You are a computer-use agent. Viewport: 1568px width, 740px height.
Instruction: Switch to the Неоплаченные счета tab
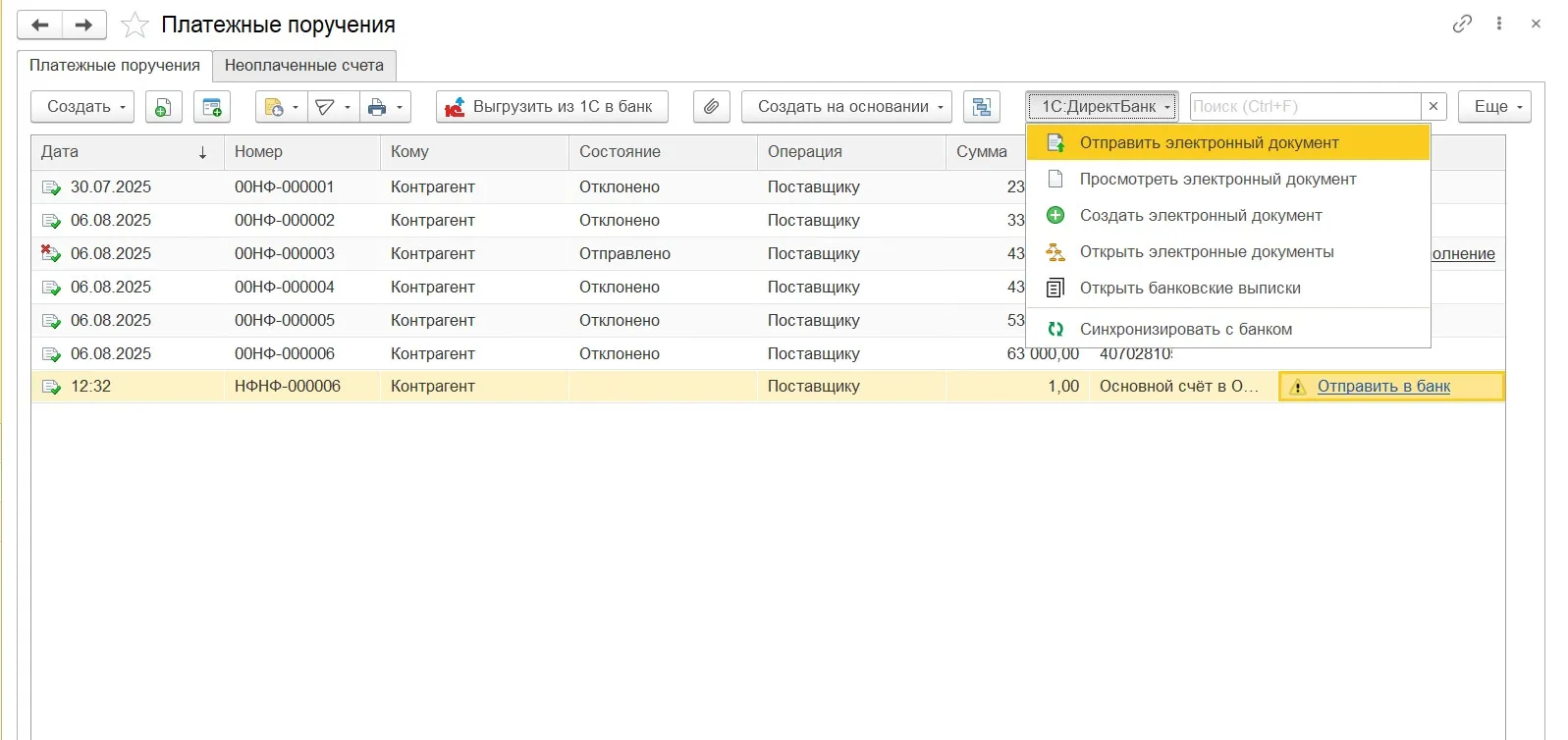[304, 66]
